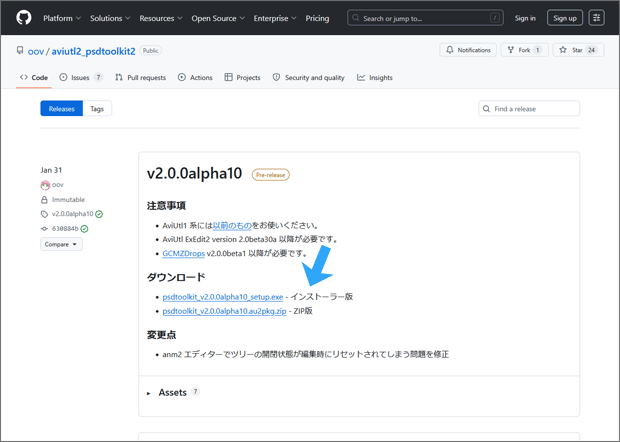Click the Sign in link
This screenshot has width=620, height=442.
pos(525,18)
